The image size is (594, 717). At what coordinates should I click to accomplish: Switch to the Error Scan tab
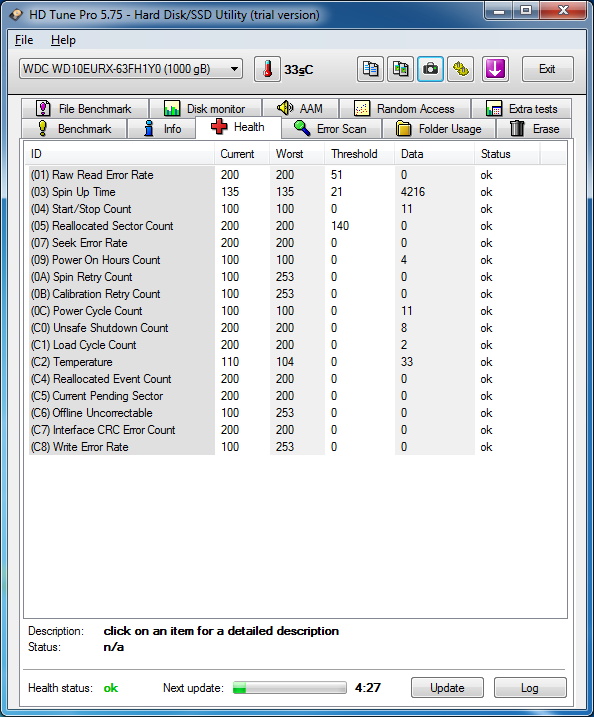(x=332, y=129)
